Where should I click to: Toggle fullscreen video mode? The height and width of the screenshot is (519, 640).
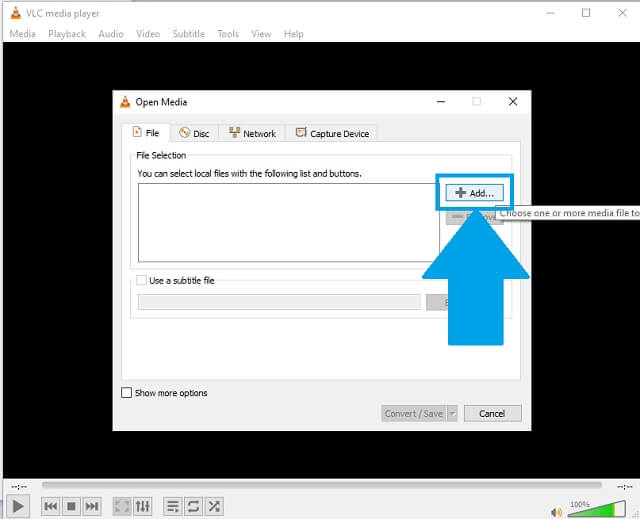pyautogui.click(x=122, y=507)
